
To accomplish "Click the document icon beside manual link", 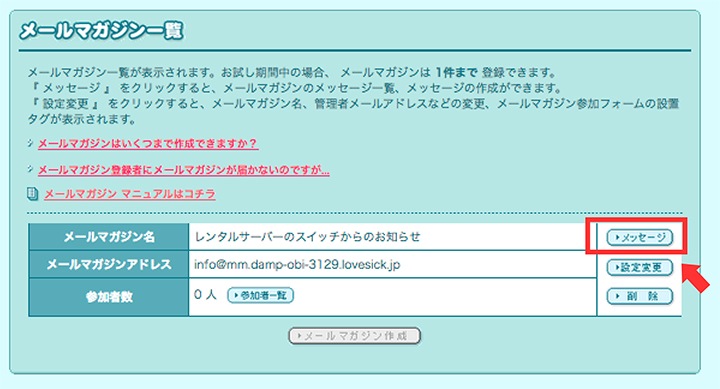I will [32, 194].
